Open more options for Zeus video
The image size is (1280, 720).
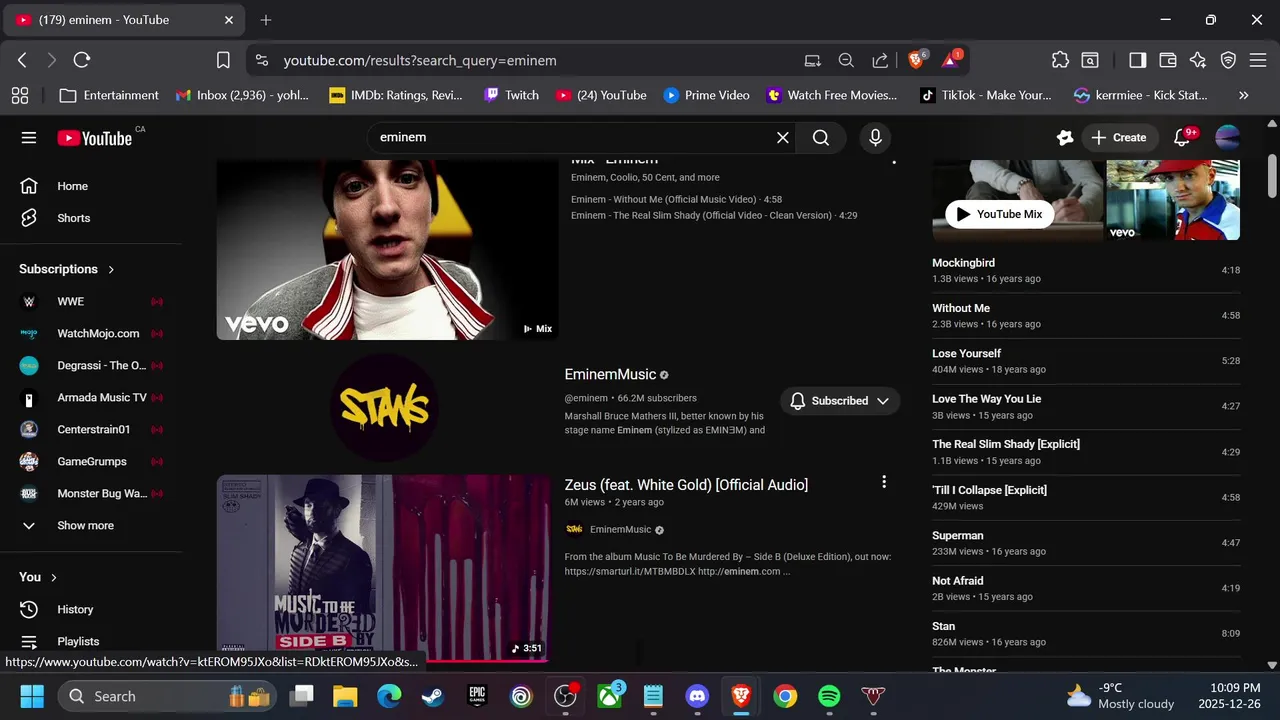pos(883,482)
